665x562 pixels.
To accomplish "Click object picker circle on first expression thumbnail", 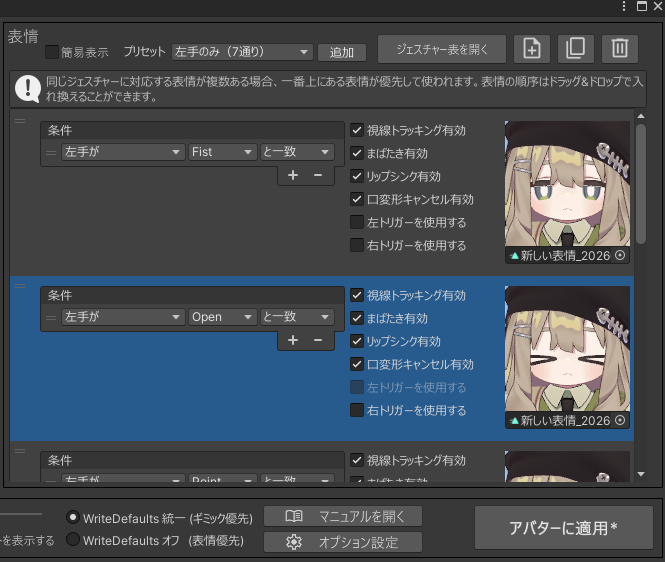I will [x=620, y=256].
